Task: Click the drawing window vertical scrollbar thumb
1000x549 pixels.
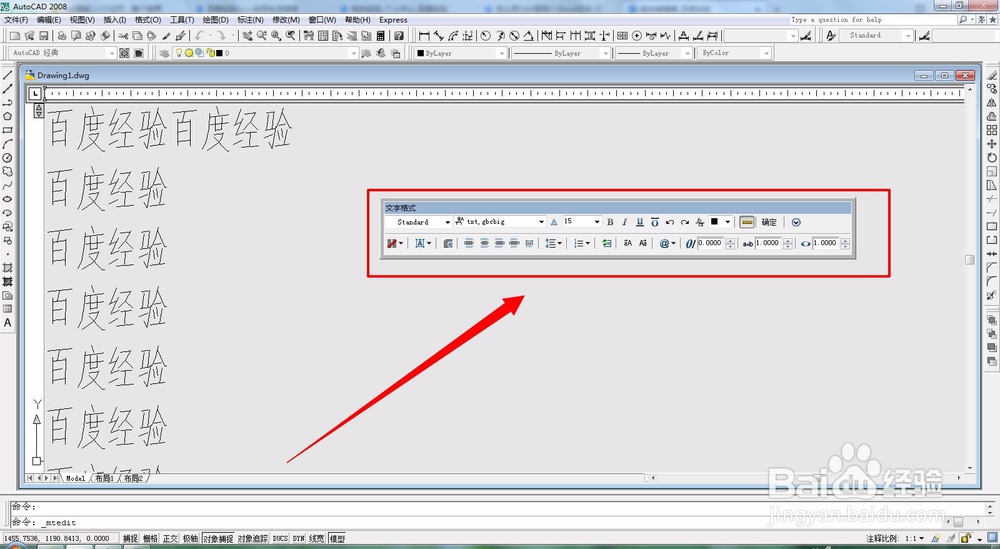Action: coord(969,260)
